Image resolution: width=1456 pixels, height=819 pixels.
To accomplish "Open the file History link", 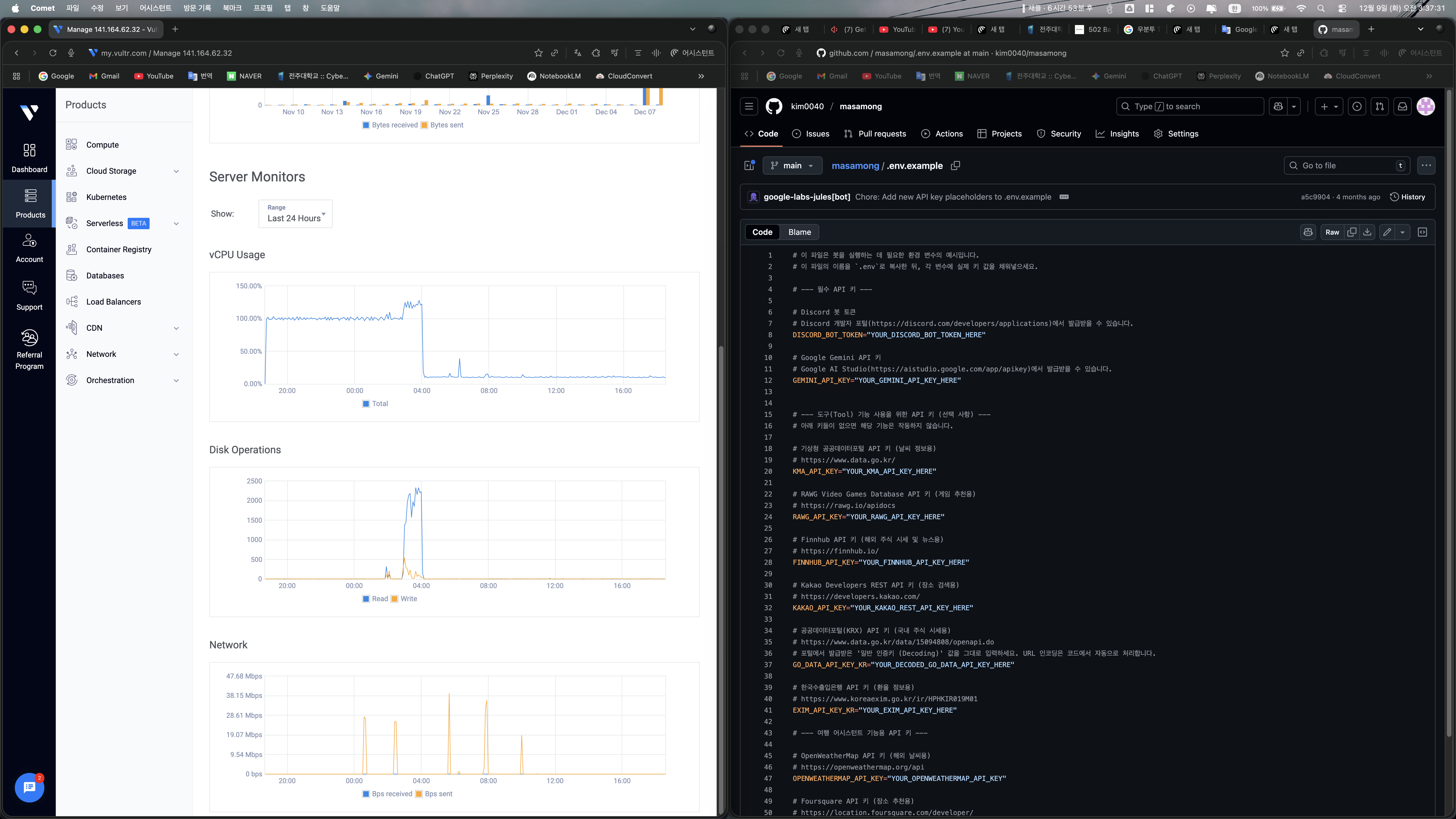I will pos(1407,197).
